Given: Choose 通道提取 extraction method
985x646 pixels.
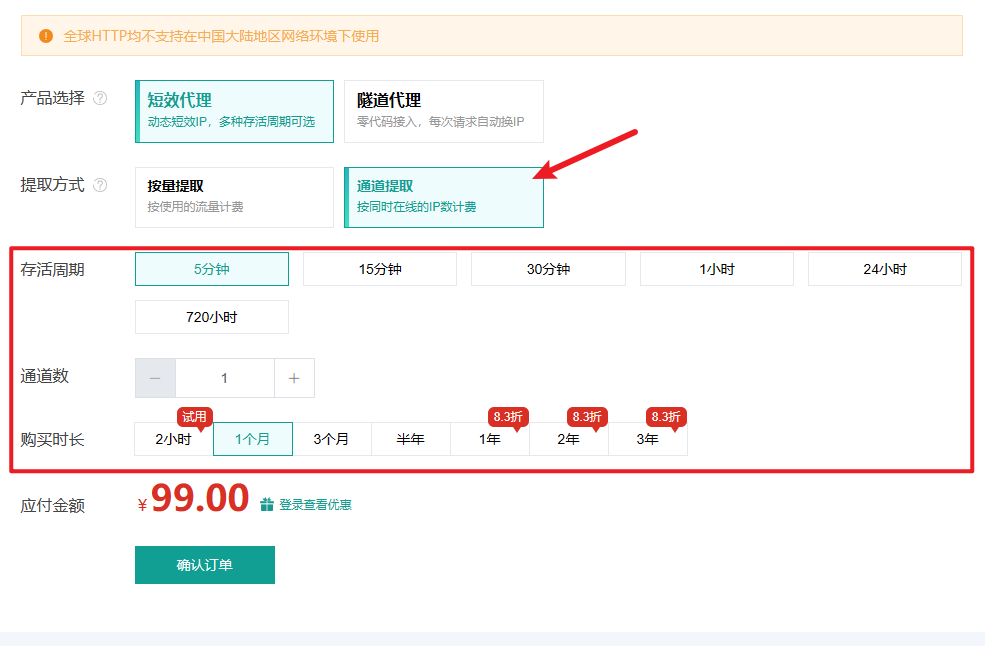Looking at the screenshot, I should click(443, 197).
